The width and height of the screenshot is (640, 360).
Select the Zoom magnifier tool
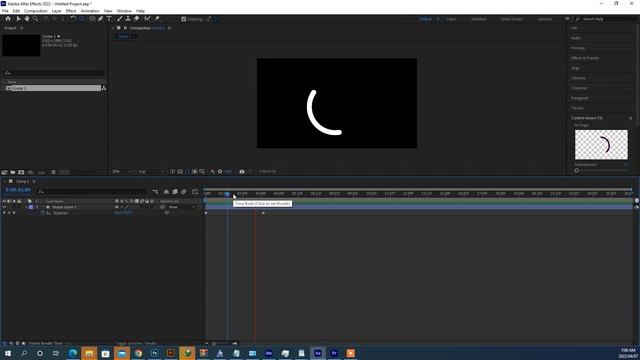36,19
